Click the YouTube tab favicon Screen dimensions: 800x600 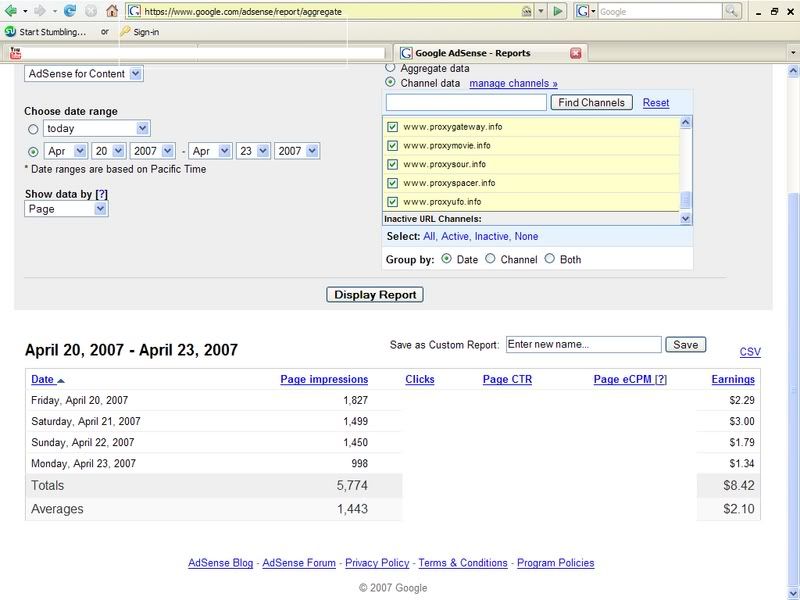pos(15,53)
